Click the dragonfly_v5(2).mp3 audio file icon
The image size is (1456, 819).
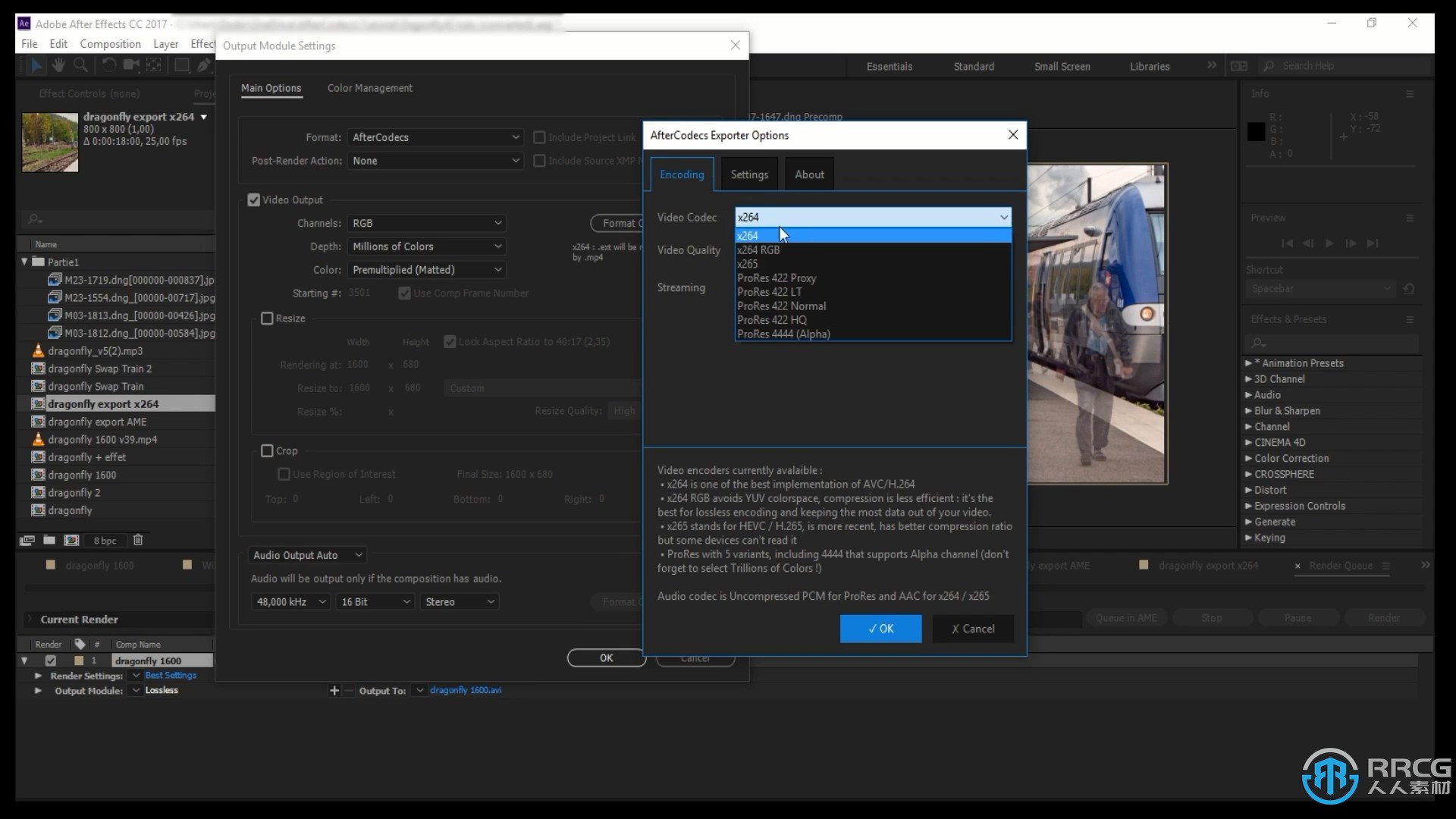click(38, 350)
